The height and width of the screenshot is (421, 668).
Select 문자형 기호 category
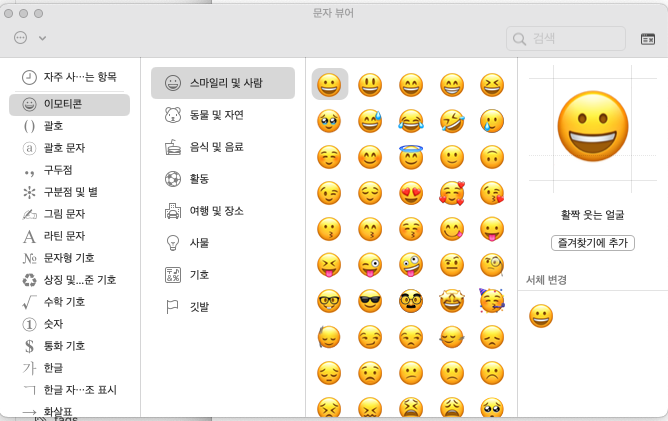pyautogui.click(x=69, y=258)
